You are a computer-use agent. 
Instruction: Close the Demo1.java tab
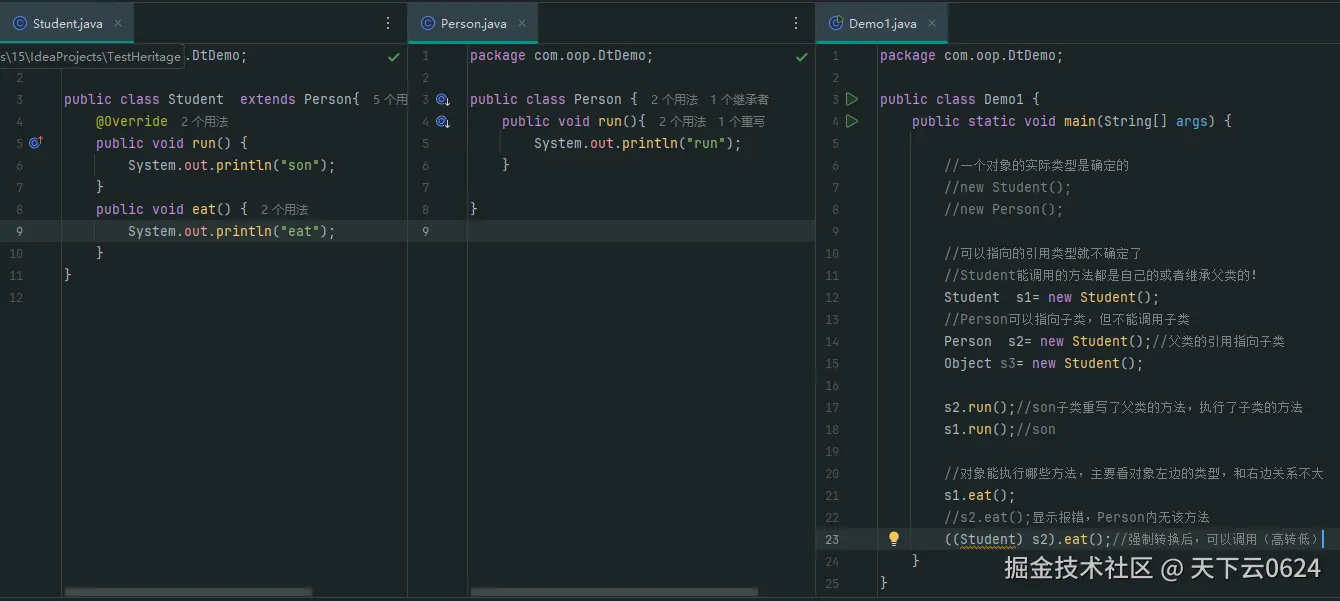pyautogui.click(x=932, y=23)
